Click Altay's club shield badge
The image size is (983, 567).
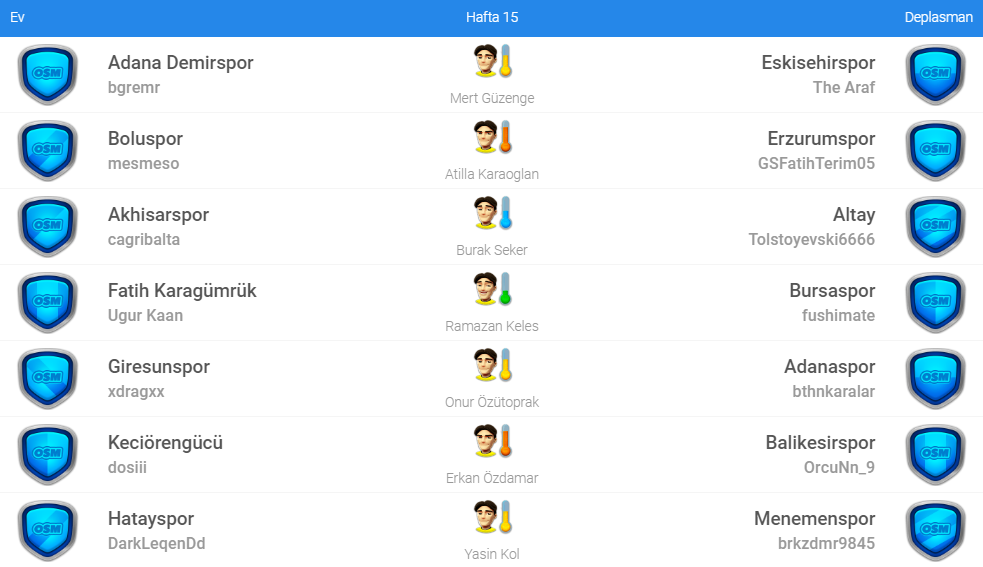(935, 227)
